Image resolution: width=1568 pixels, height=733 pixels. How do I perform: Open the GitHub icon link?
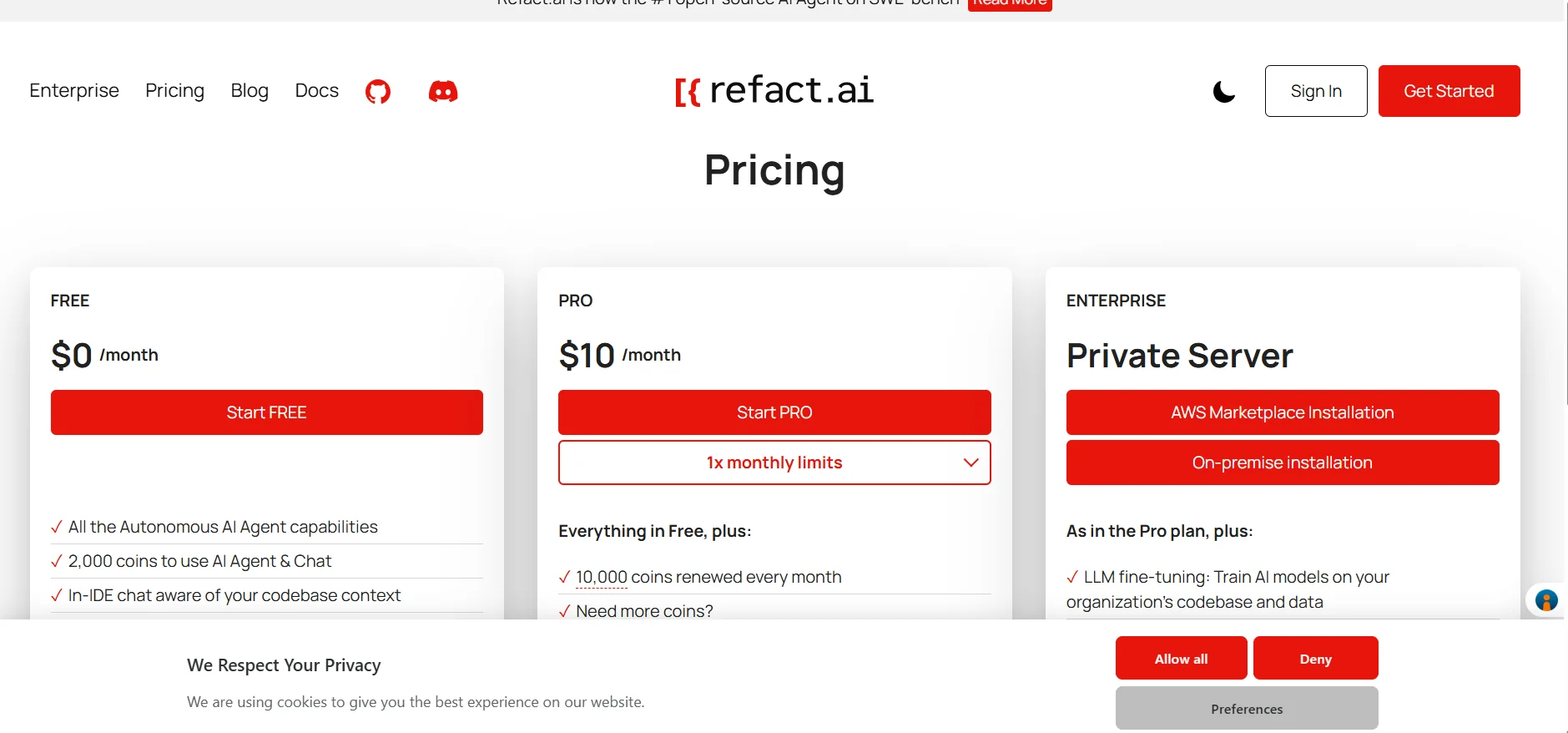(378, 91)
